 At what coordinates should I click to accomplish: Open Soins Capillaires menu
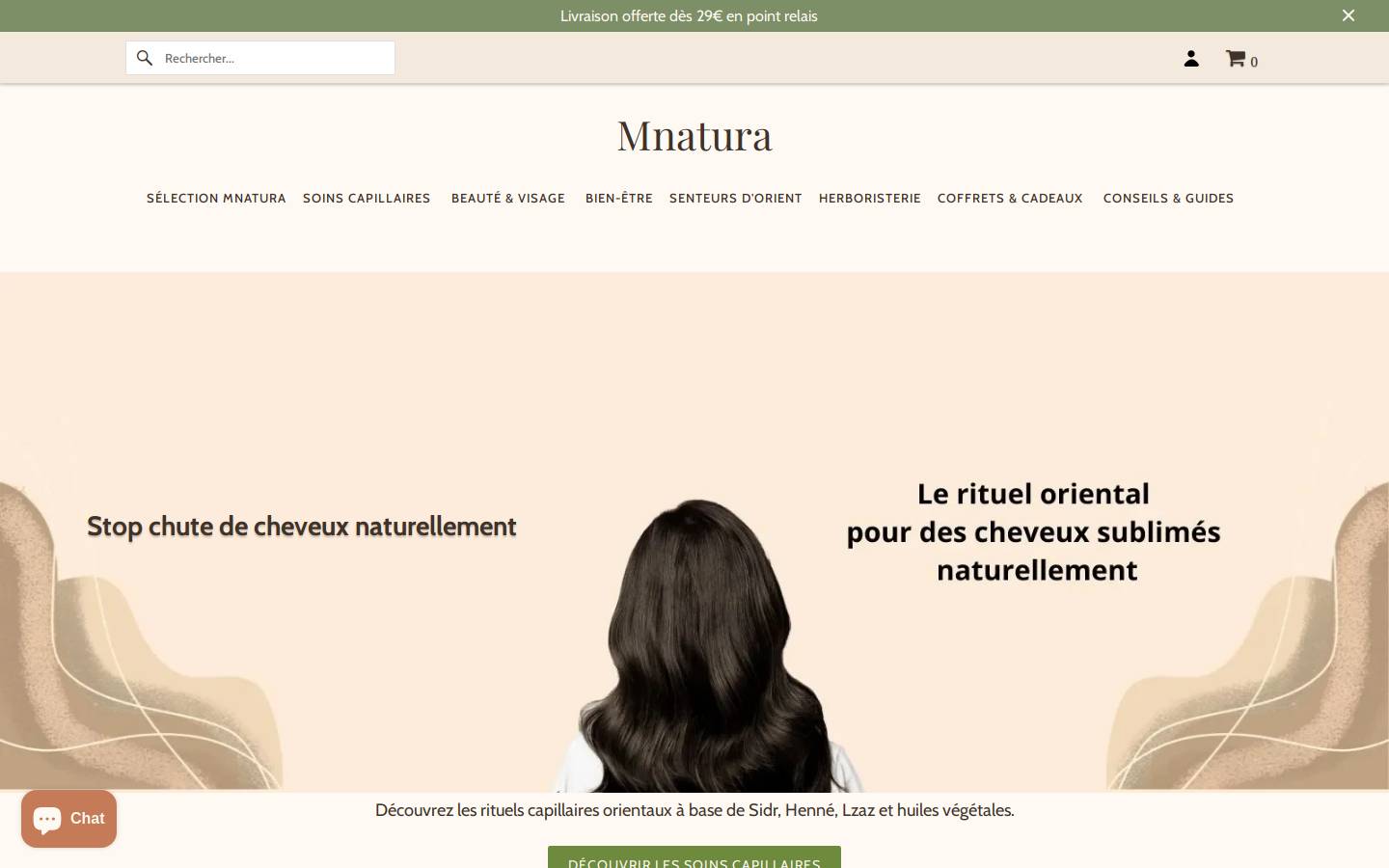(367, 198)
